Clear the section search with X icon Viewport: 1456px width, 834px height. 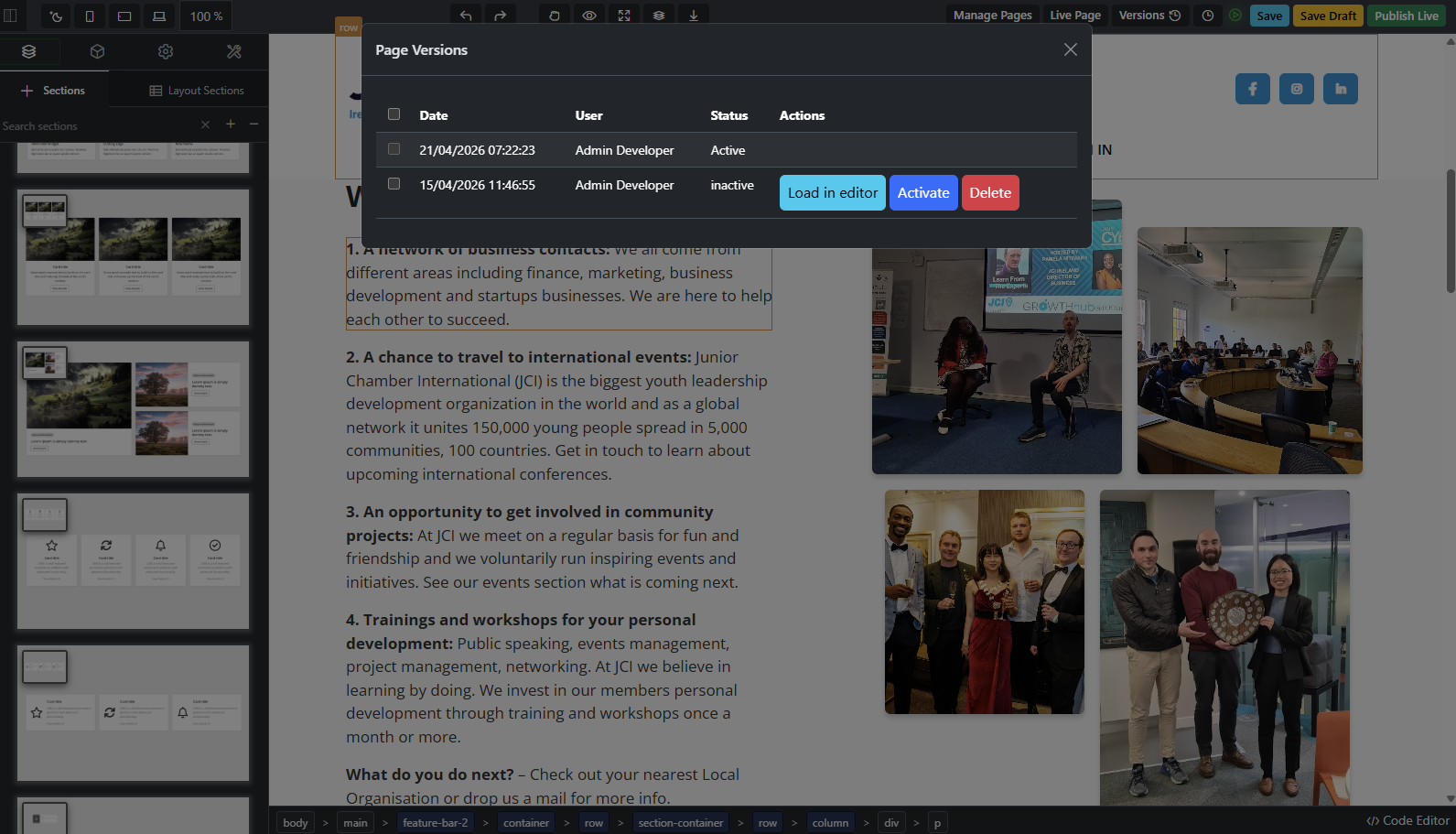tap(205, 125)
